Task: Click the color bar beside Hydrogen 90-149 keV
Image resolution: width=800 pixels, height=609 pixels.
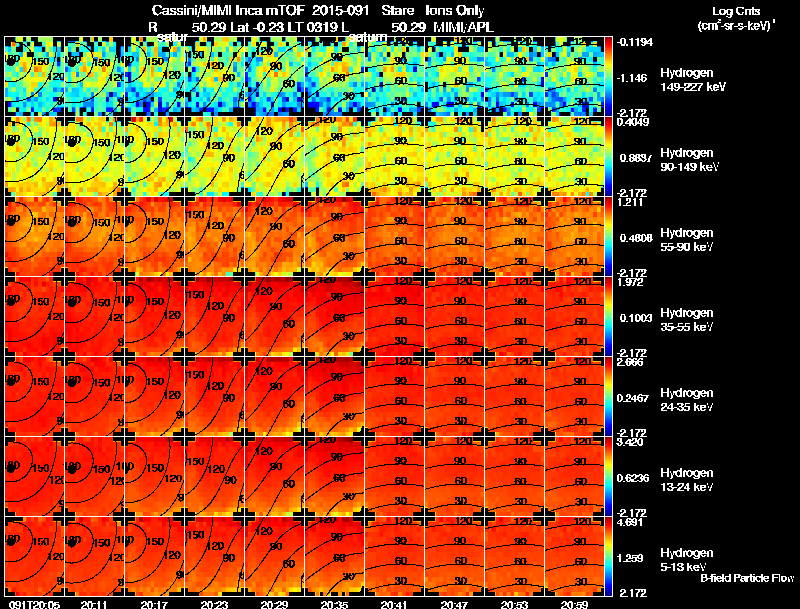Action: pos(608,156)
